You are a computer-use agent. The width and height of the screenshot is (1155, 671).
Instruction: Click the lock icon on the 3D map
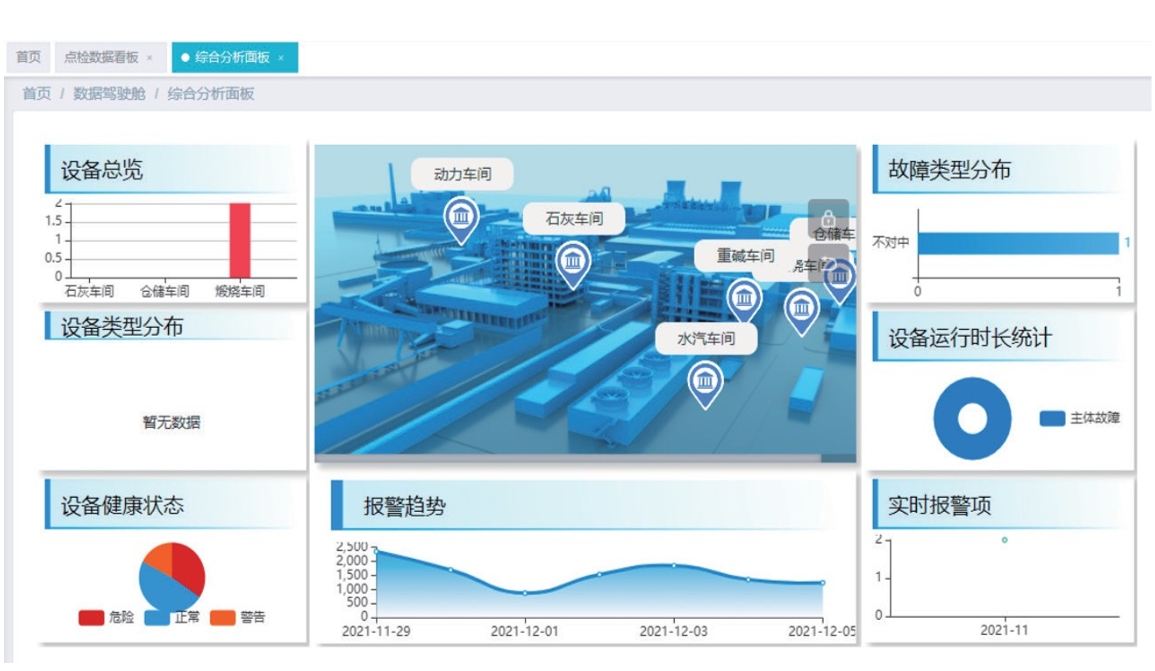(828, 217)
